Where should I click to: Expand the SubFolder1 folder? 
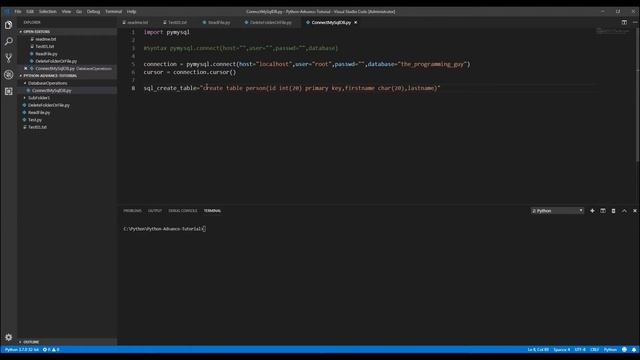click(x=39, y=98)
